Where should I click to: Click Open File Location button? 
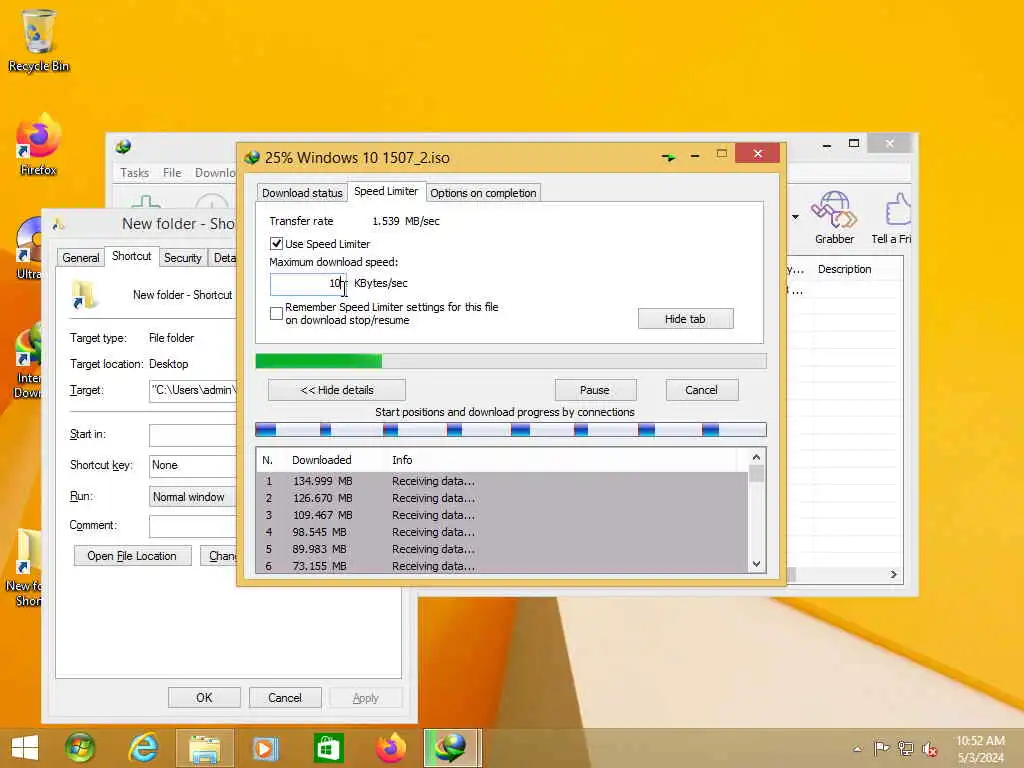coord(132,556)
